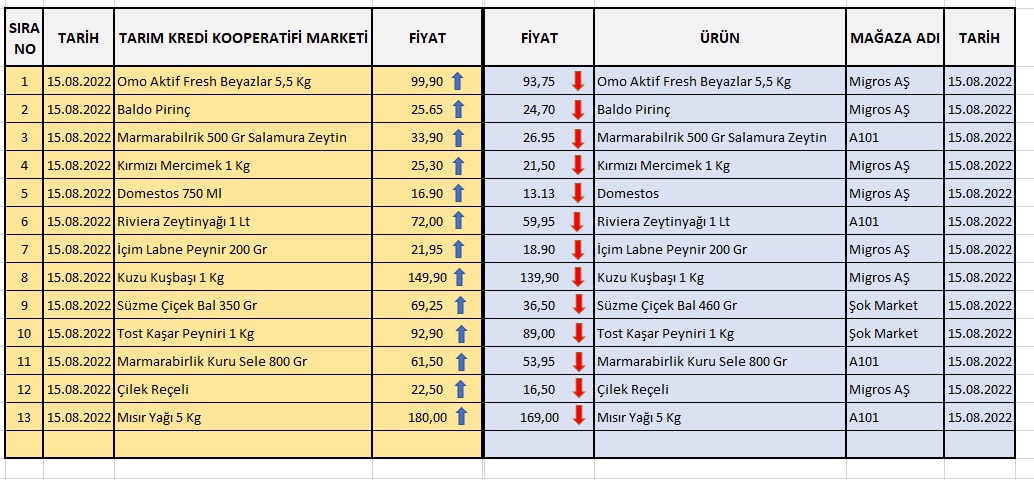Select the TARIM KREDİ KOOPERATİFİ MARKETİ header cell

243,37
